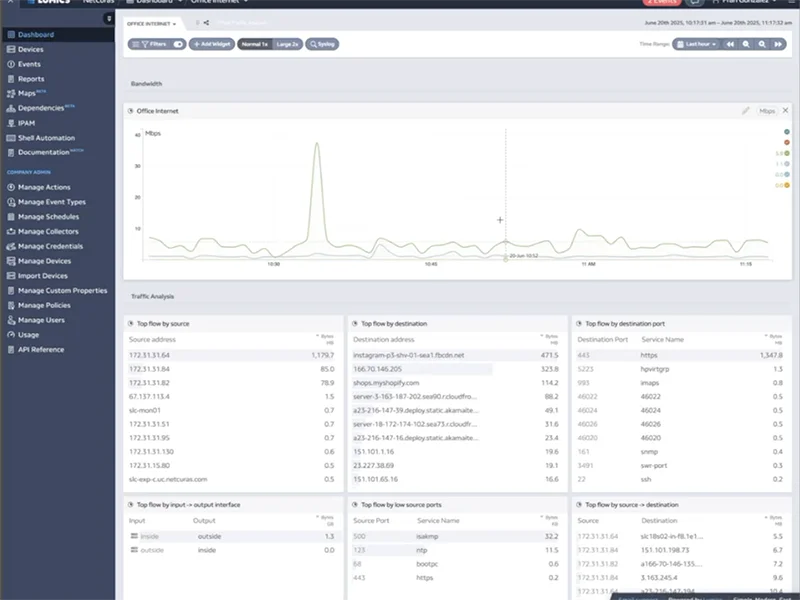Click the API Reference icon

tap(11, 350)
